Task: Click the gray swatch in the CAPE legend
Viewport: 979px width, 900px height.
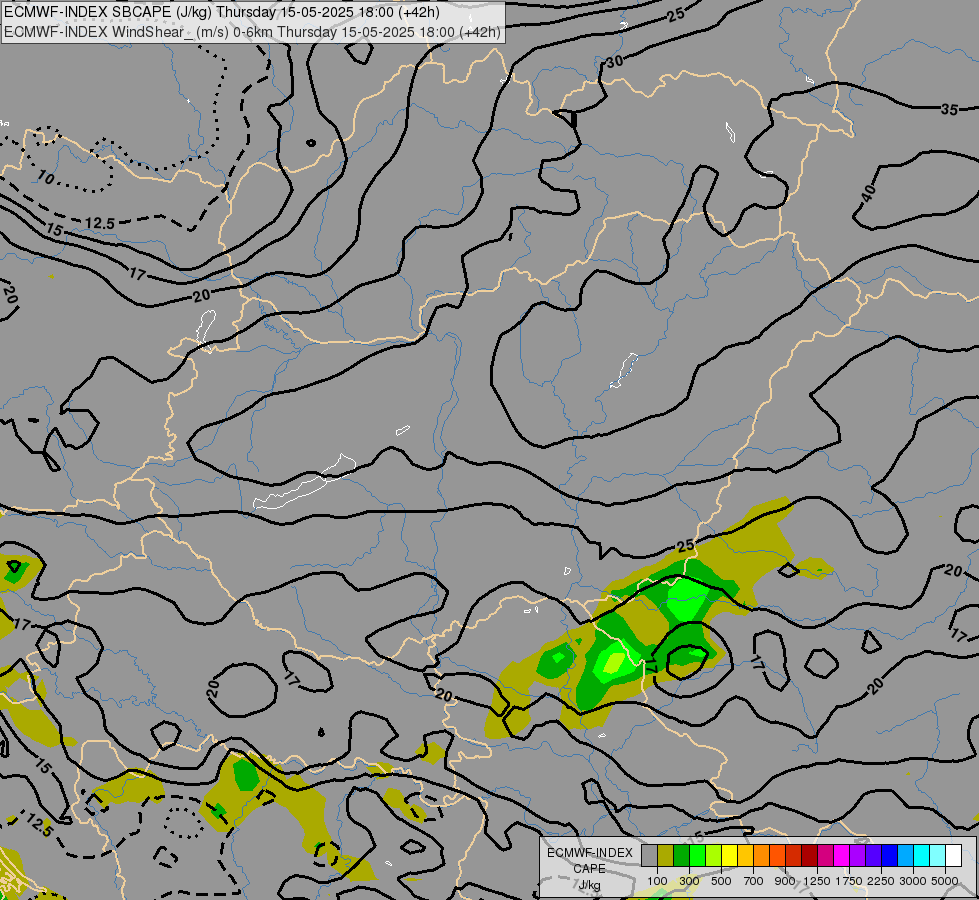Action: (649, 856)
